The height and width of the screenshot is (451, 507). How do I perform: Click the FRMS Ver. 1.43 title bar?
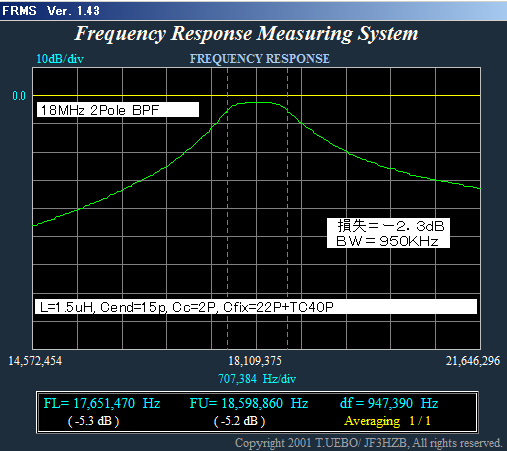tap(253, 11)
